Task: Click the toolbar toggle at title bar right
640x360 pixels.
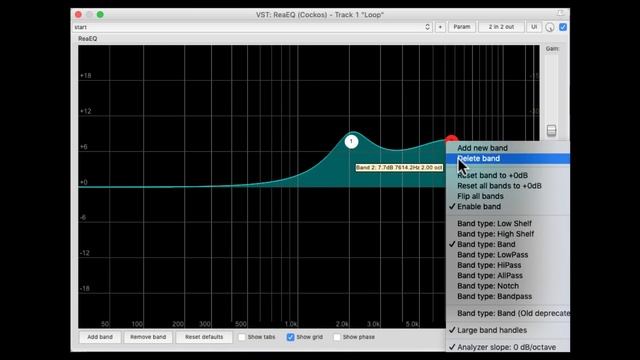Action: tap(561, 13)
